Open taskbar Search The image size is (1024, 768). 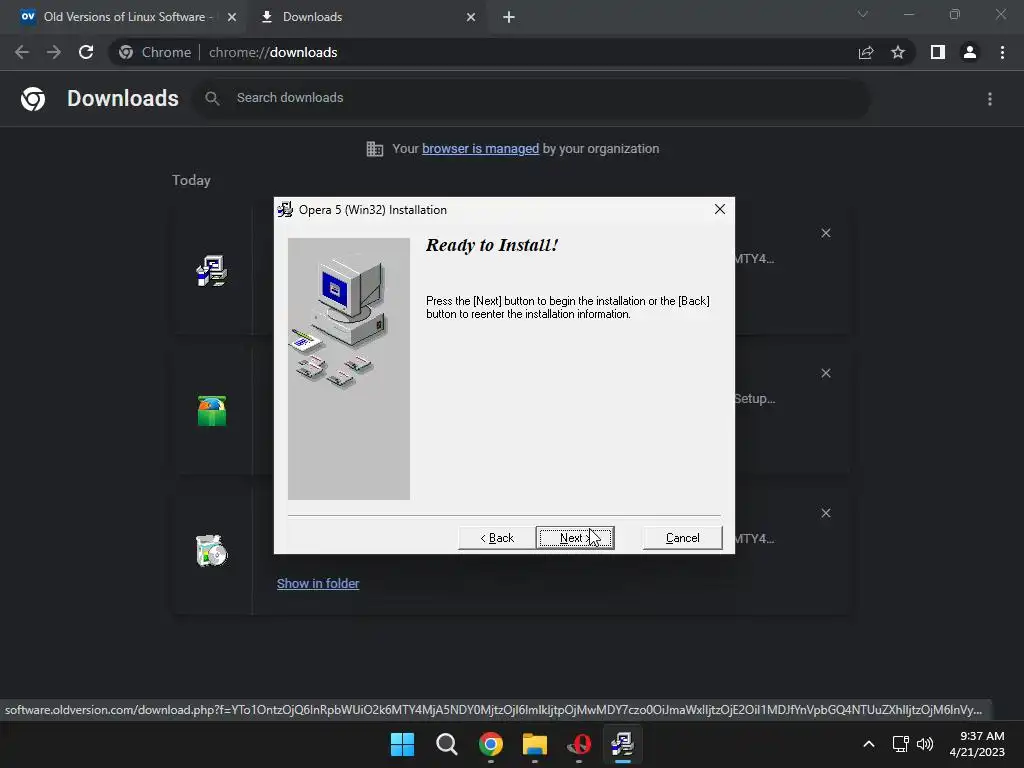tap(447, 744)
